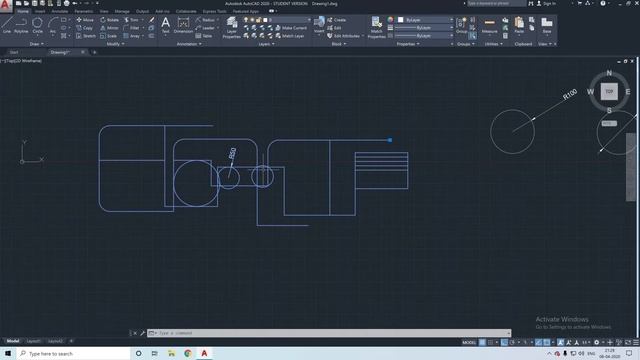Switch to the Layout1 tab
This screenshot has width=640, height=360.
pos(33,341)
